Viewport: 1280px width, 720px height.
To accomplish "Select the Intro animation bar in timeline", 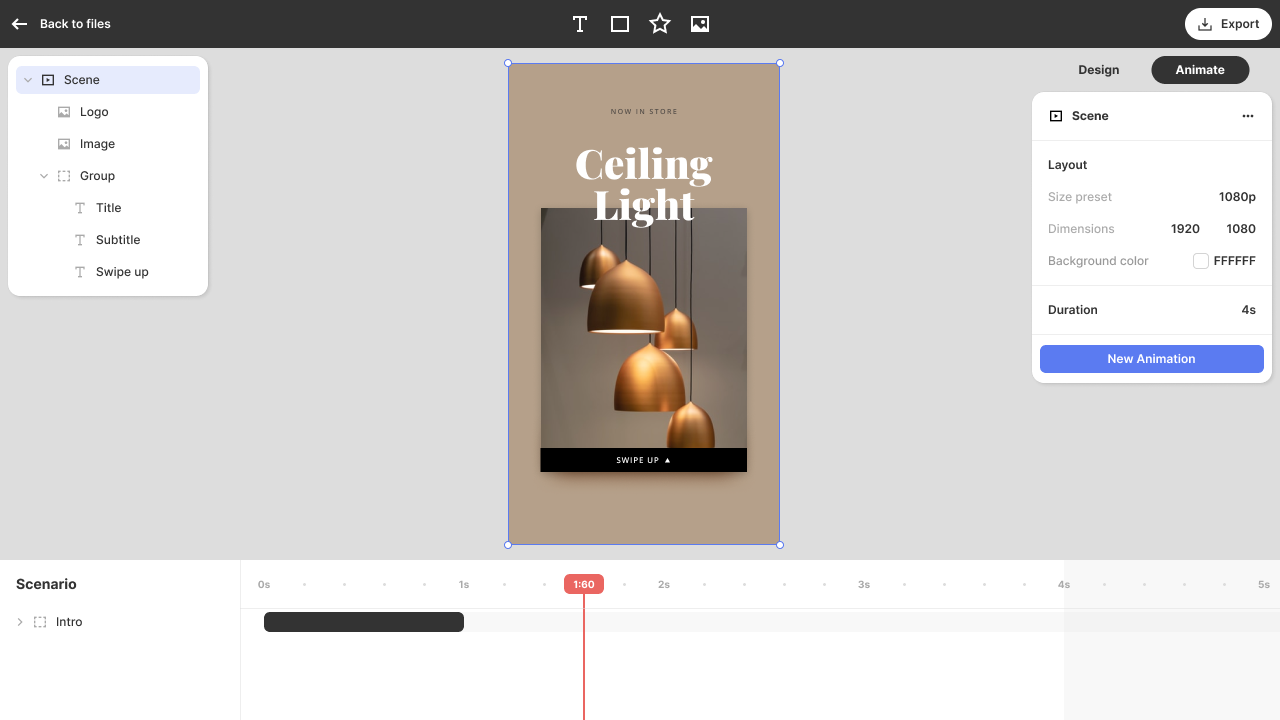I will click(x=364, y=622).
